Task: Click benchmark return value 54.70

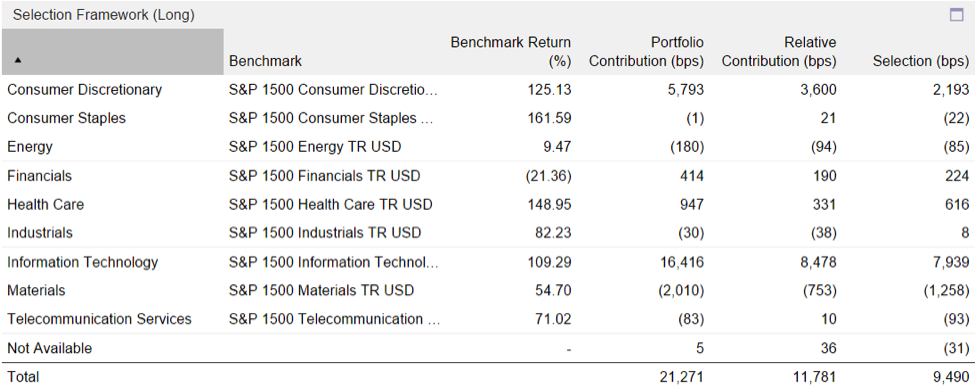Action: [x=552, y=290]
